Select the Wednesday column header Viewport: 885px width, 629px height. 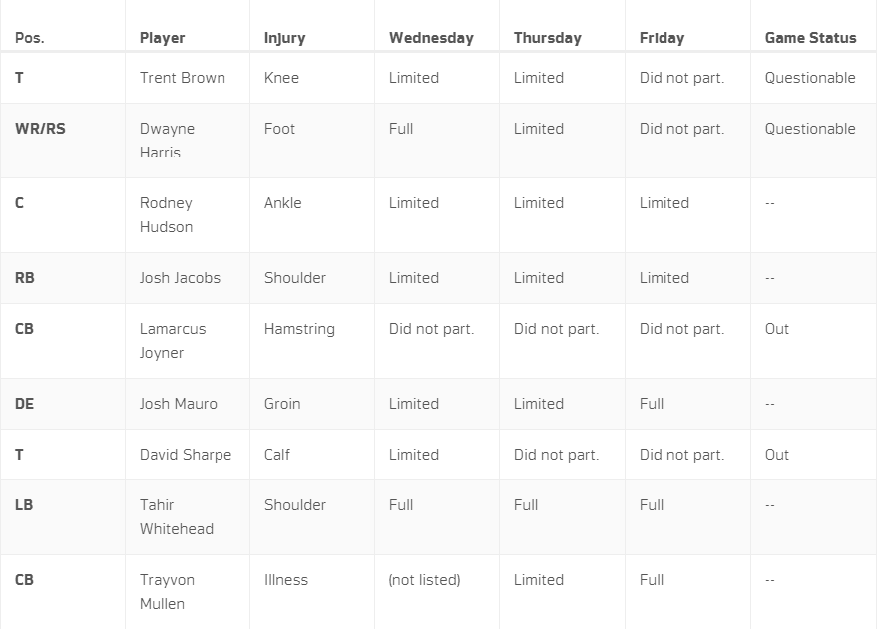pos(431,38)
